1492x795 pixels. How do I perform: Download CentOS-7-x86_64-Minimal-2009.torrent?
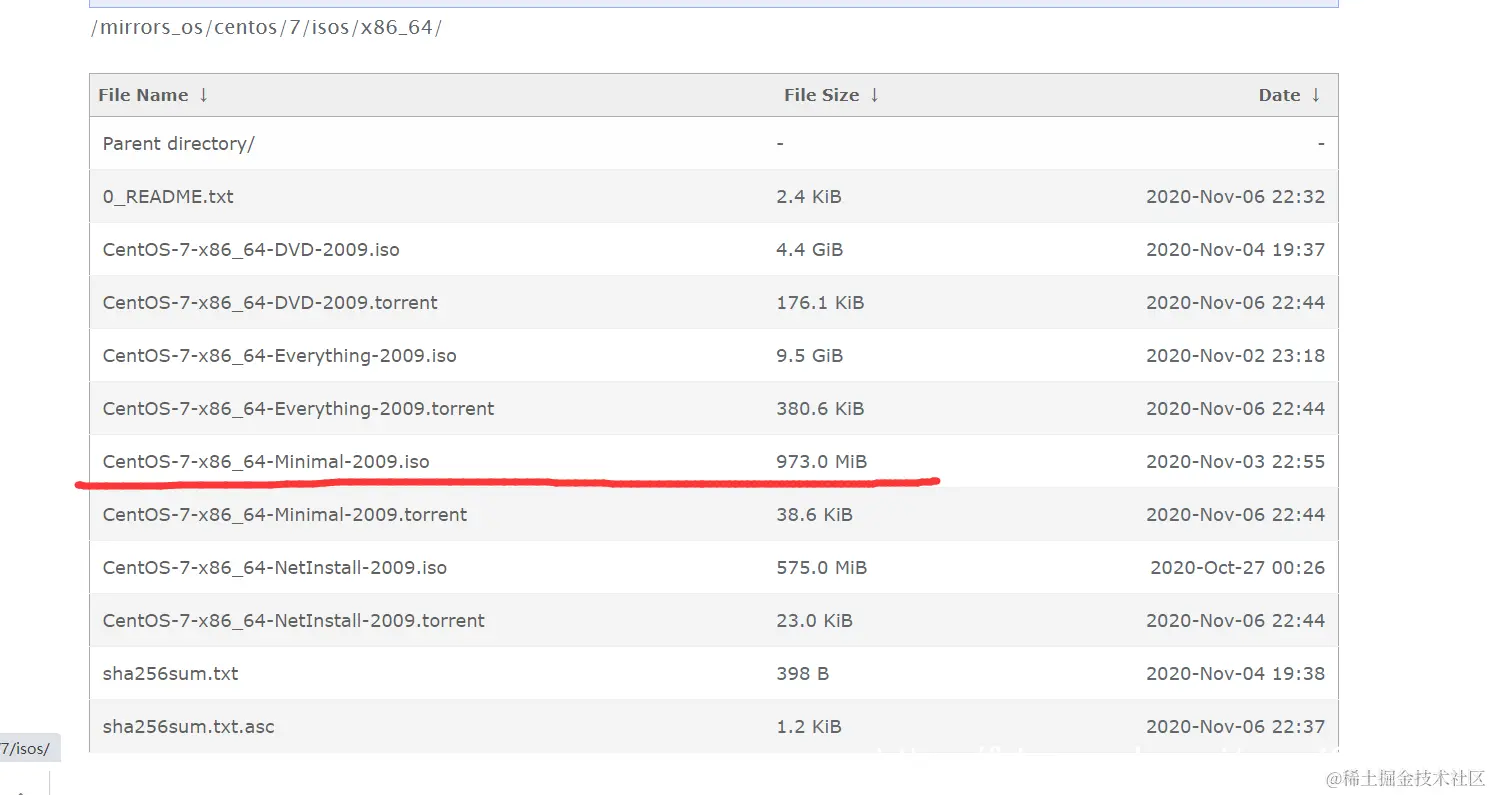click(285, 515)
